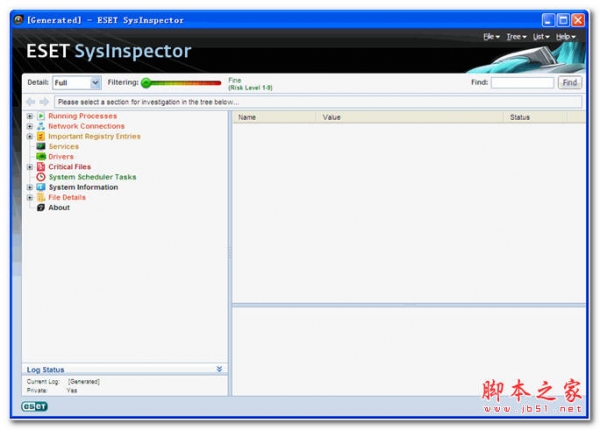This screenshot has width=600, height=430.
Task: Click the File Details icon
Action: [41, 197]
